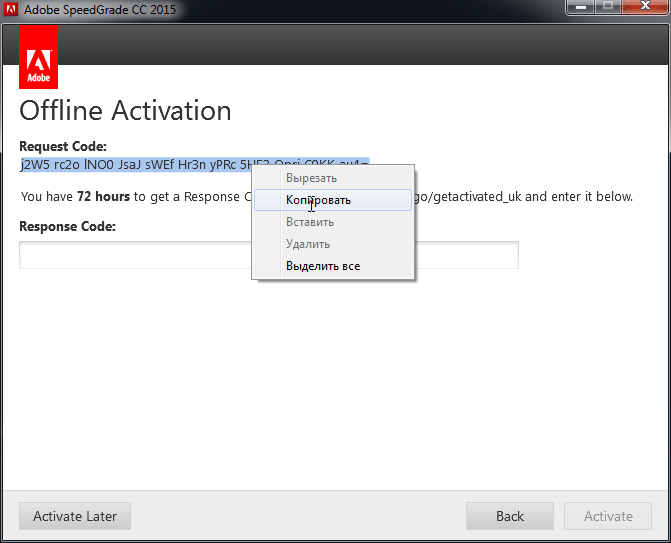Click the Activate button
Viewport: 671px width, 543px height.
point(608,516)
